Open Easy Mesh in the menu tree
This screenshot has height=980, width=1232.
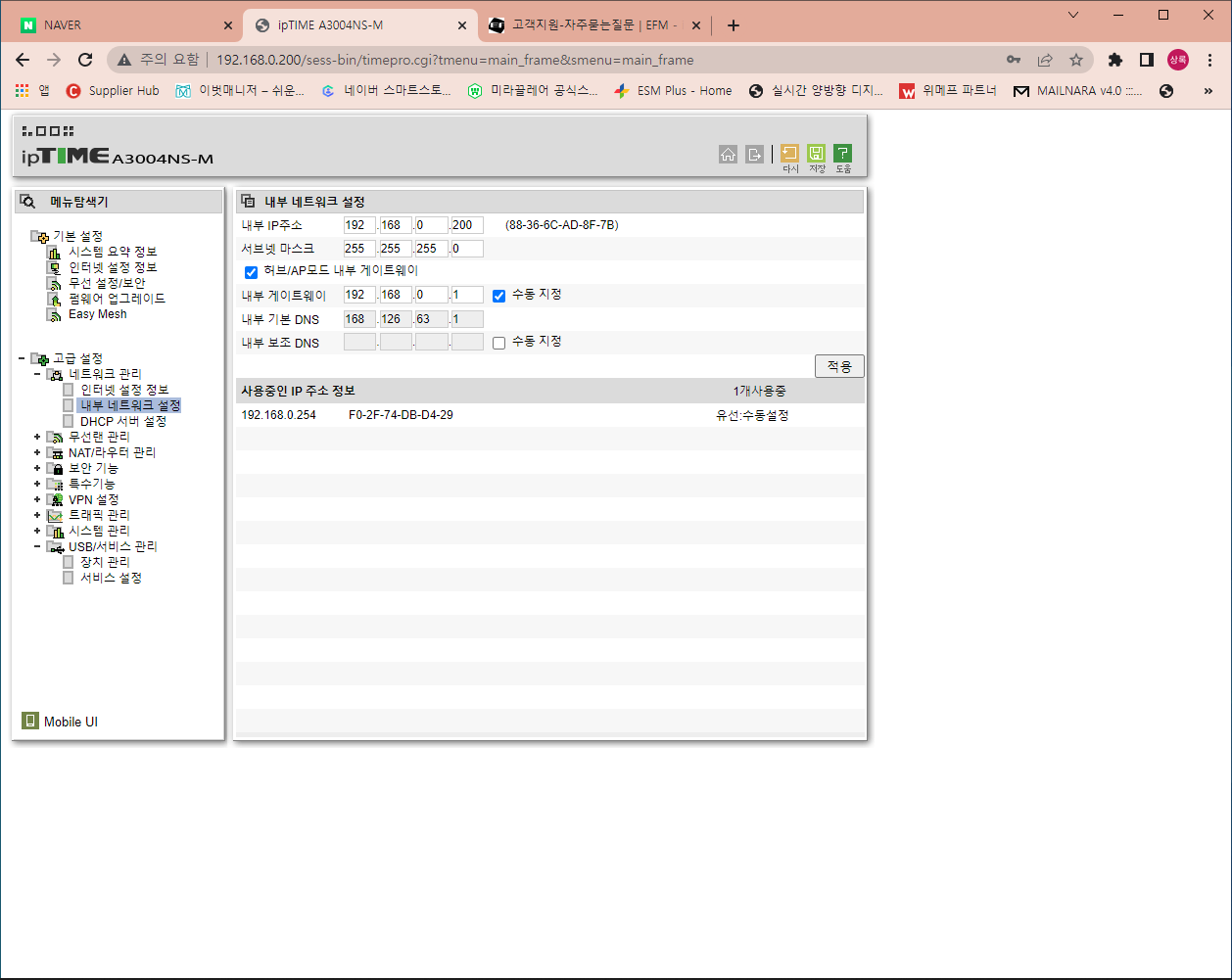tap(98, 314)
